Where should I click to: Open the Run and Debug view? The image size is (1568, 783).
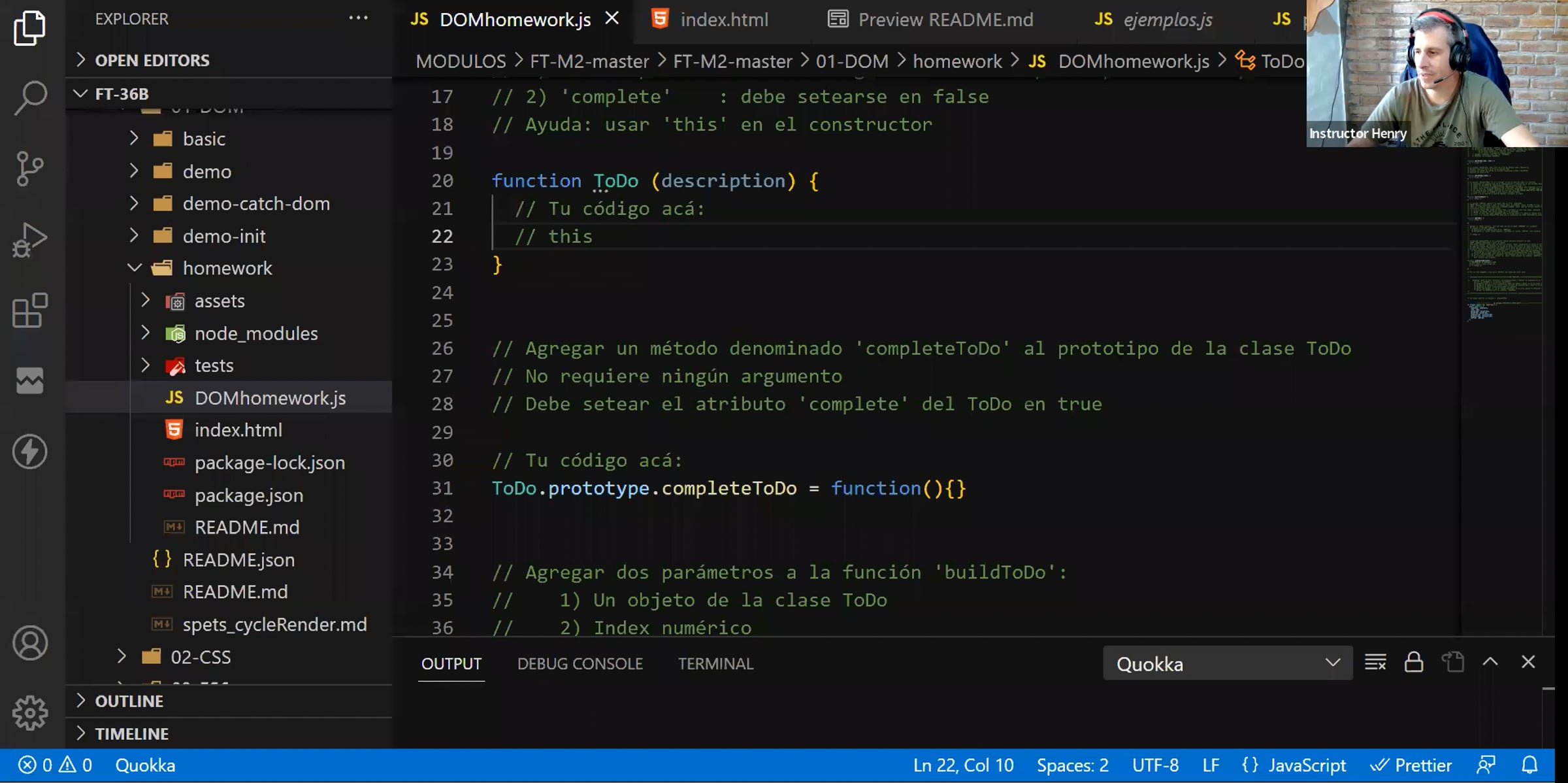(30, 240)
